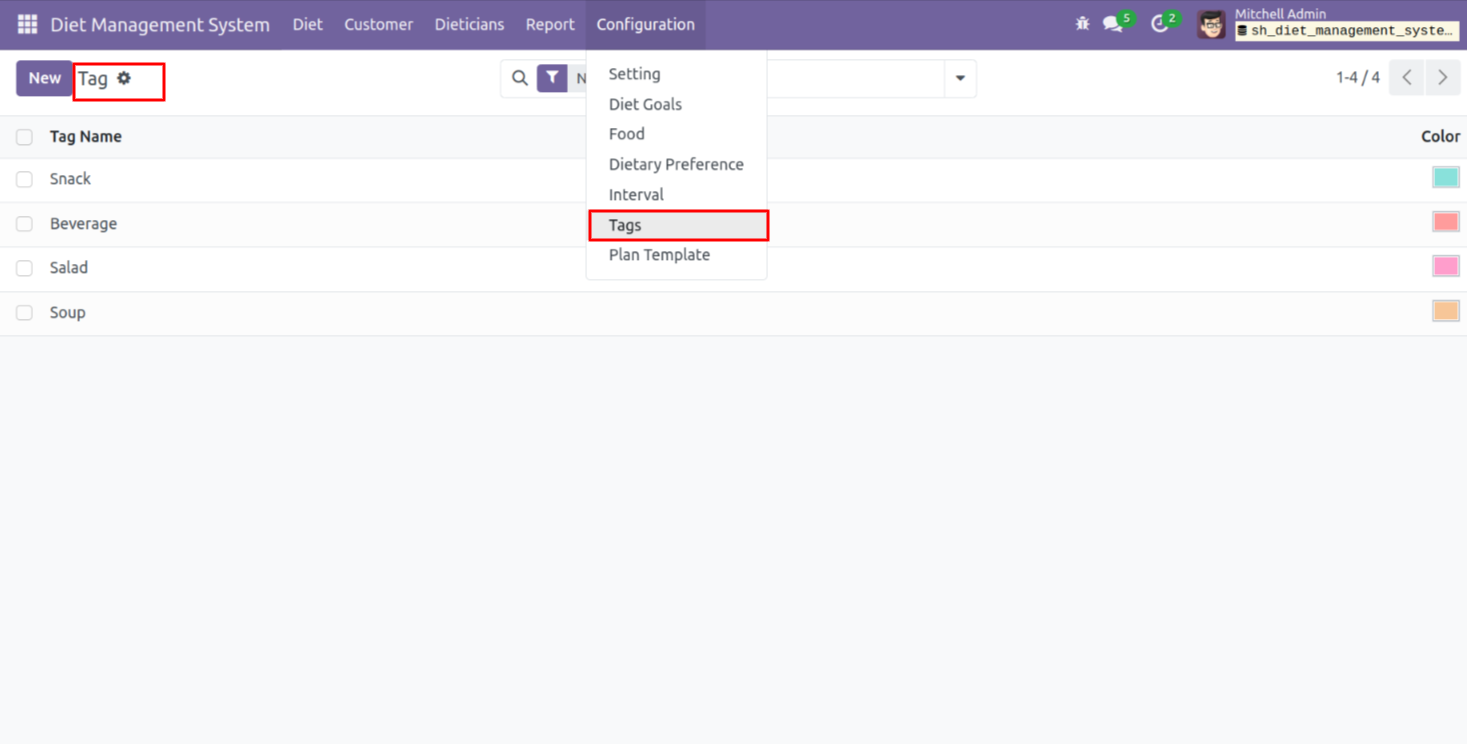The height and width of the screenshot is (744, 1467).
Task: Open the apps grid home menu
Action: click(27, 24)
